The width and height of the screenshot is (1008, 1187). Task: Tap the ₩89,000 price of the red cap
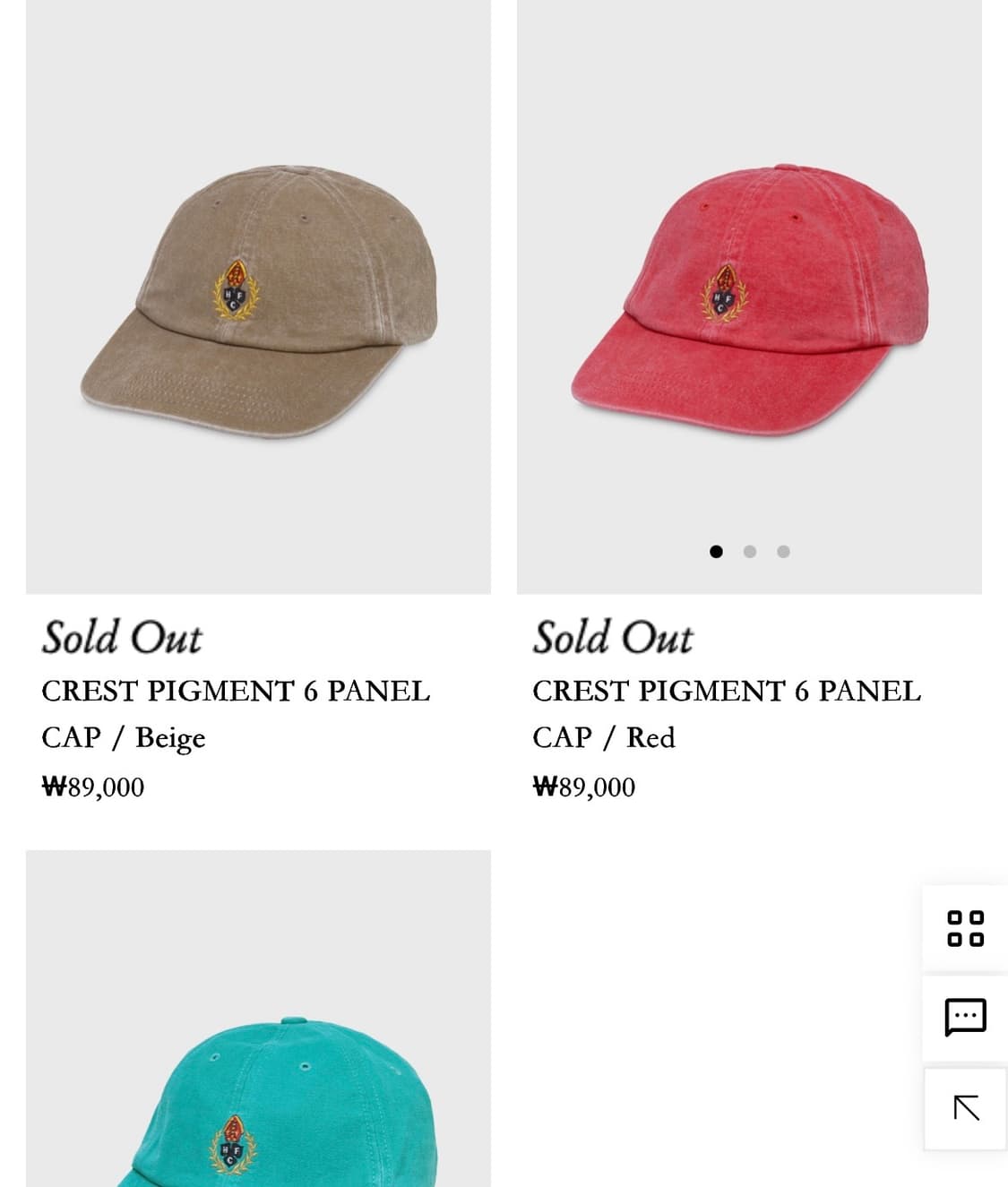(584, 787)
